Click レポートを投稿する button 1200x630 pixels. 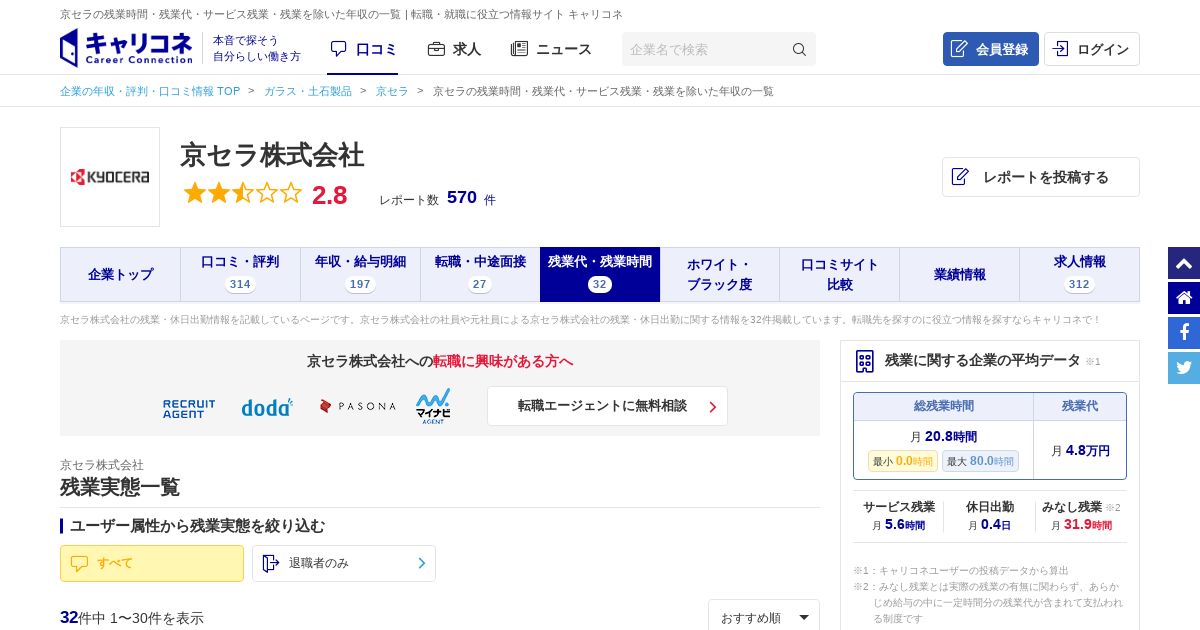coord(1040,177)
